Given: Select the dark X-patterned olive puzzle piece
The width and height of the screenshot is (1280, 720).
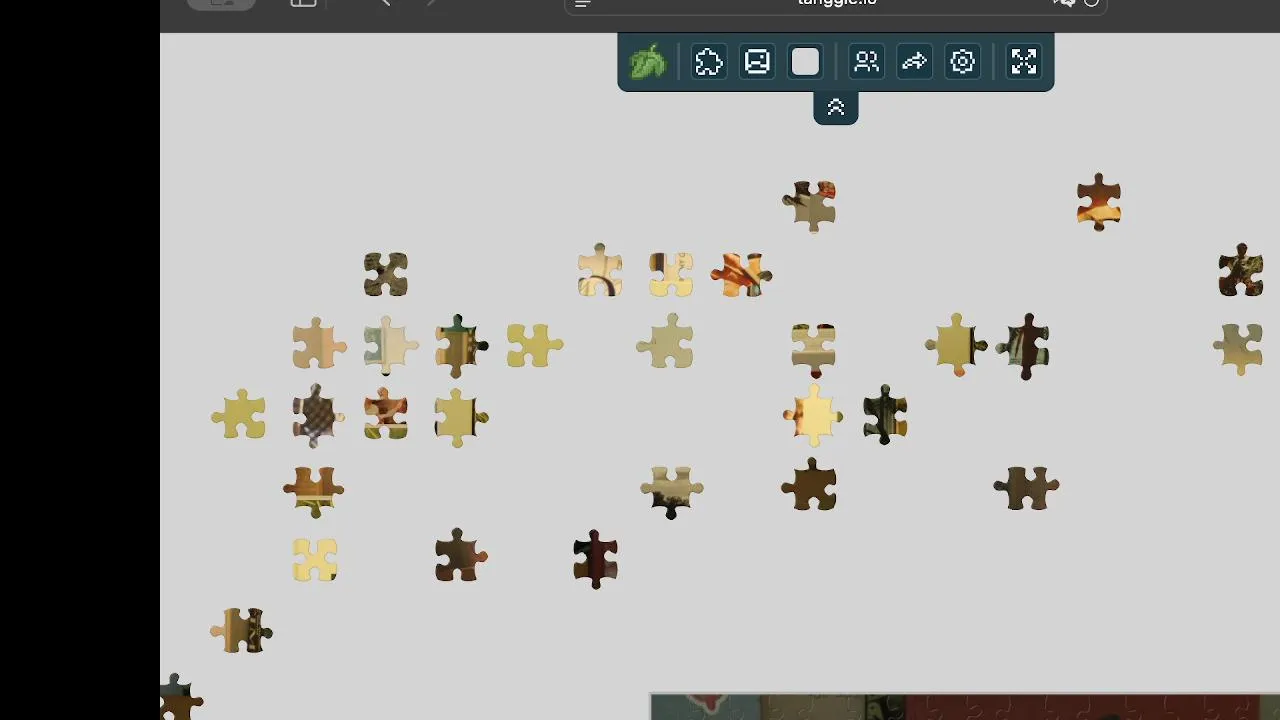Looking at the screenshot, I should point(386,274).
